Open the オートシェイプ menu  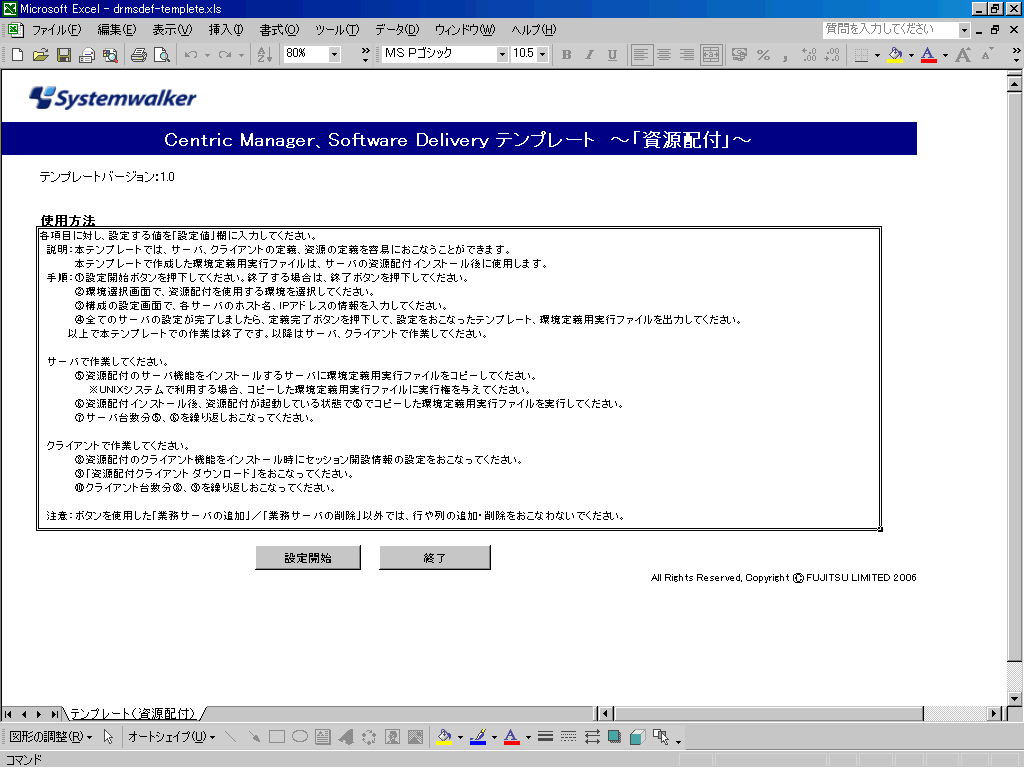tap(172, 737)
